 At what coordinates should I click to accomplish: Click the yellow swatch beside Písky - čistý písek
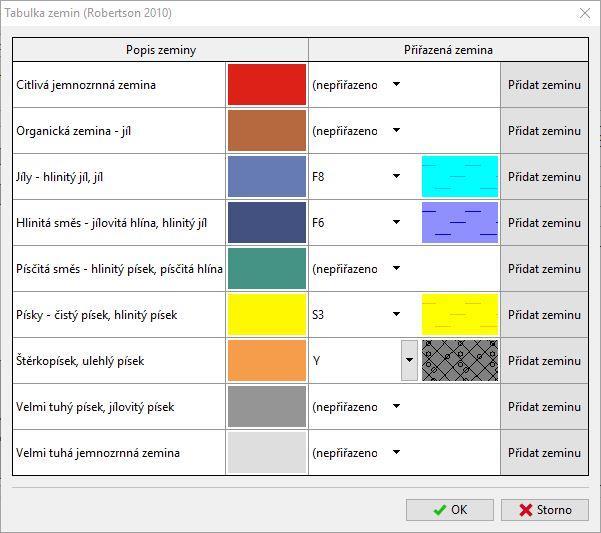coord(267,314)
